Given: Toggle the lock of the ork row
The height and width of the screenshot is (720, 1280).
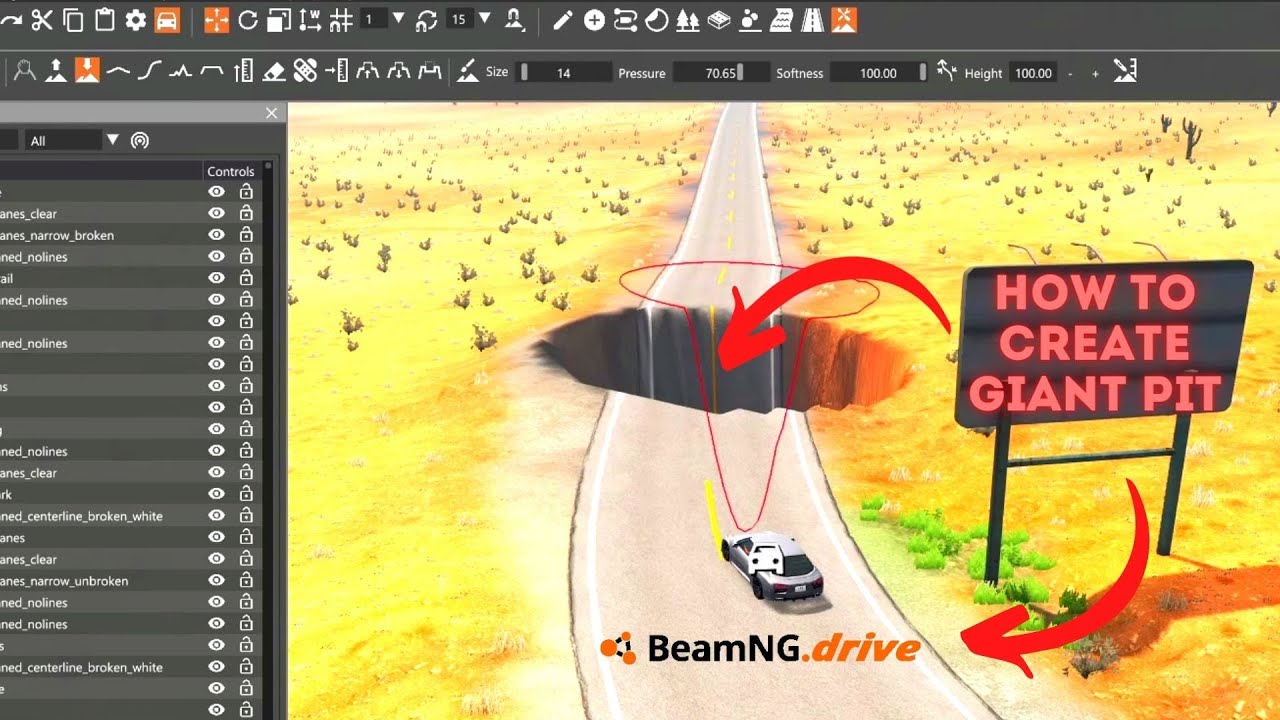Looking at the screenshot, I should tap(246, 494).
